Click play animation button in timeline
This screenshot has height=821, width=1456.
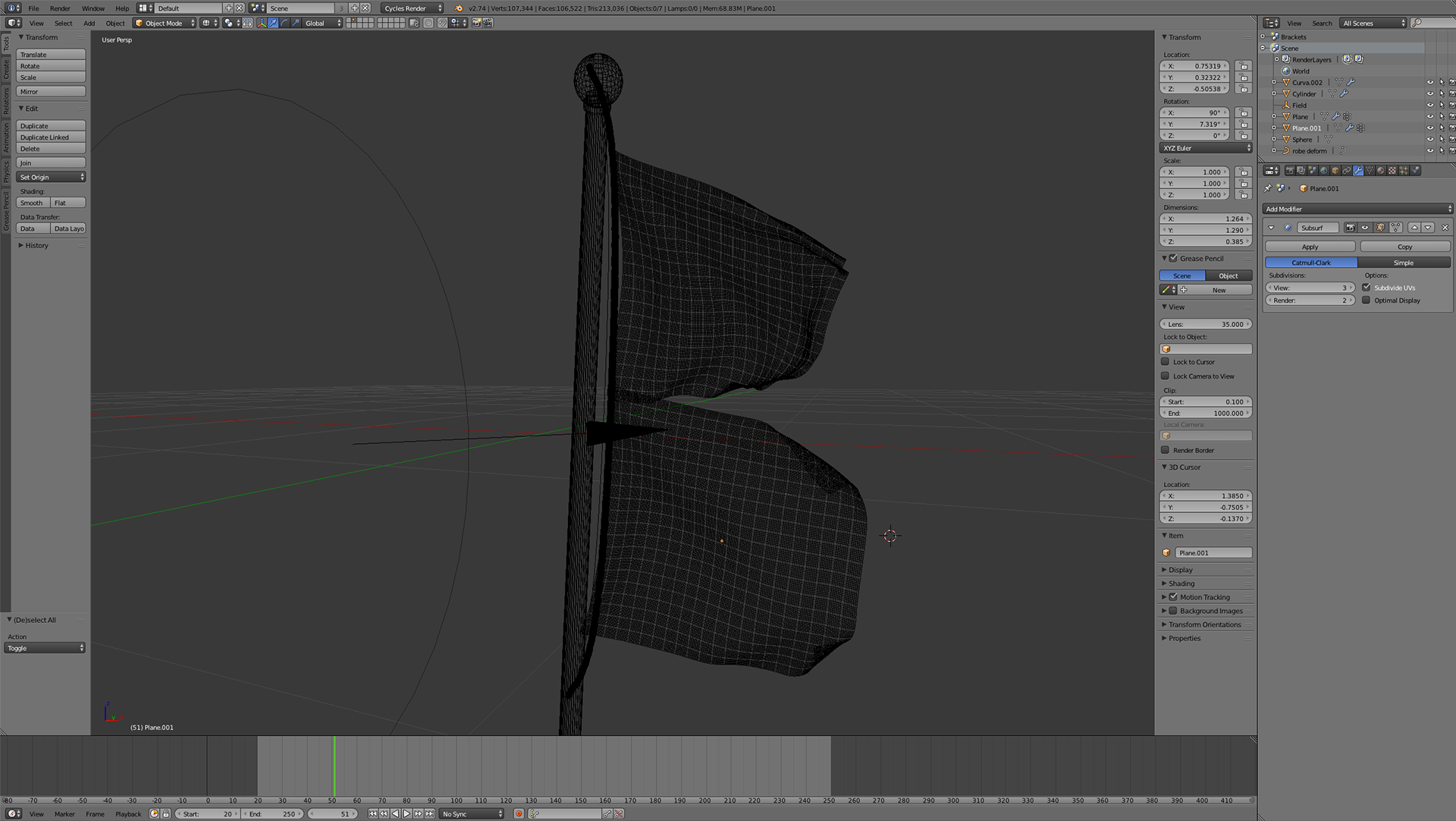[x=406, y=813]
